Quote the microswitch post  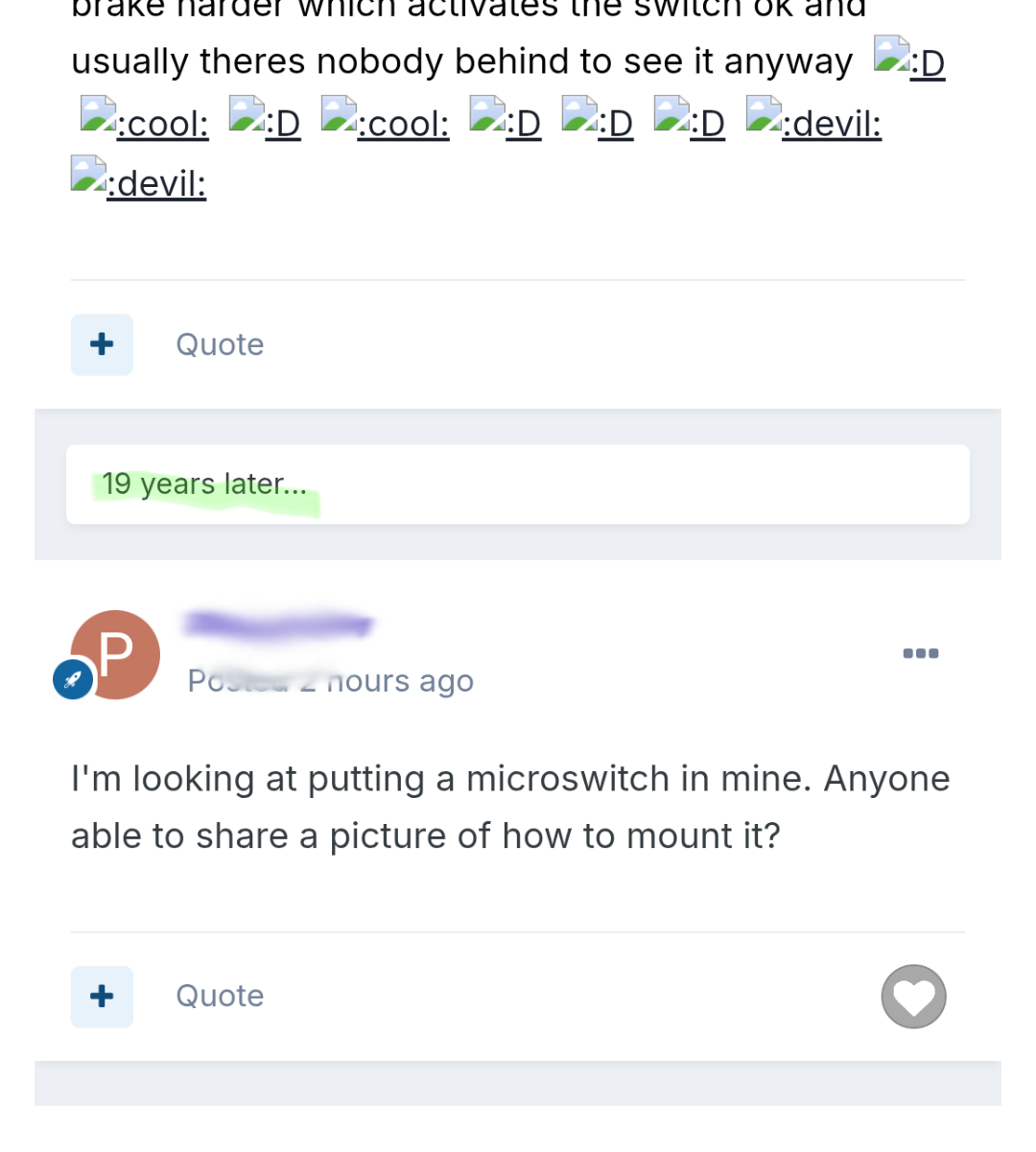220,997
